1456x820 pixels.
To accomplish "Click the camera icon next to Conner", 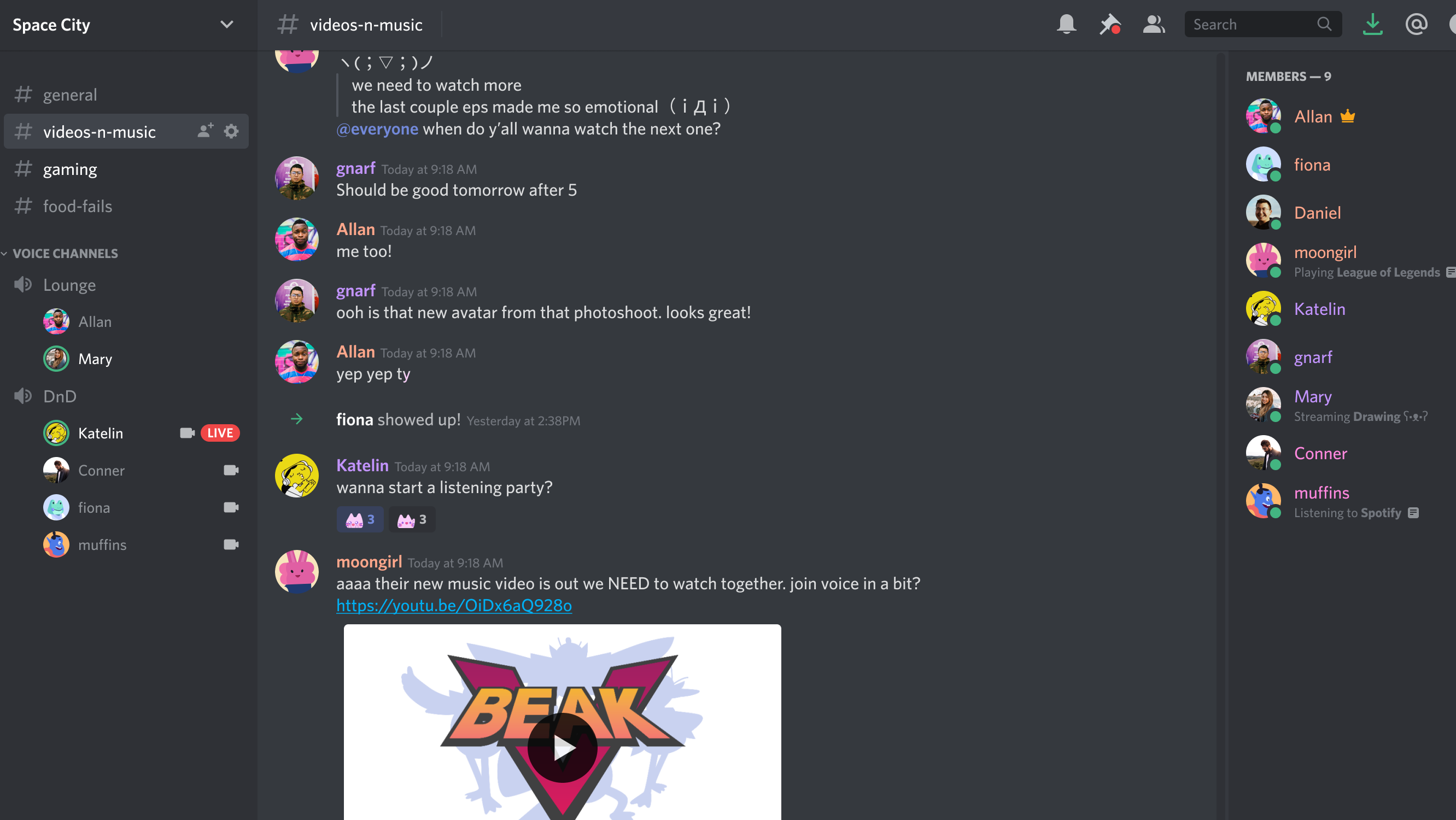I will (x=231, y=470).
